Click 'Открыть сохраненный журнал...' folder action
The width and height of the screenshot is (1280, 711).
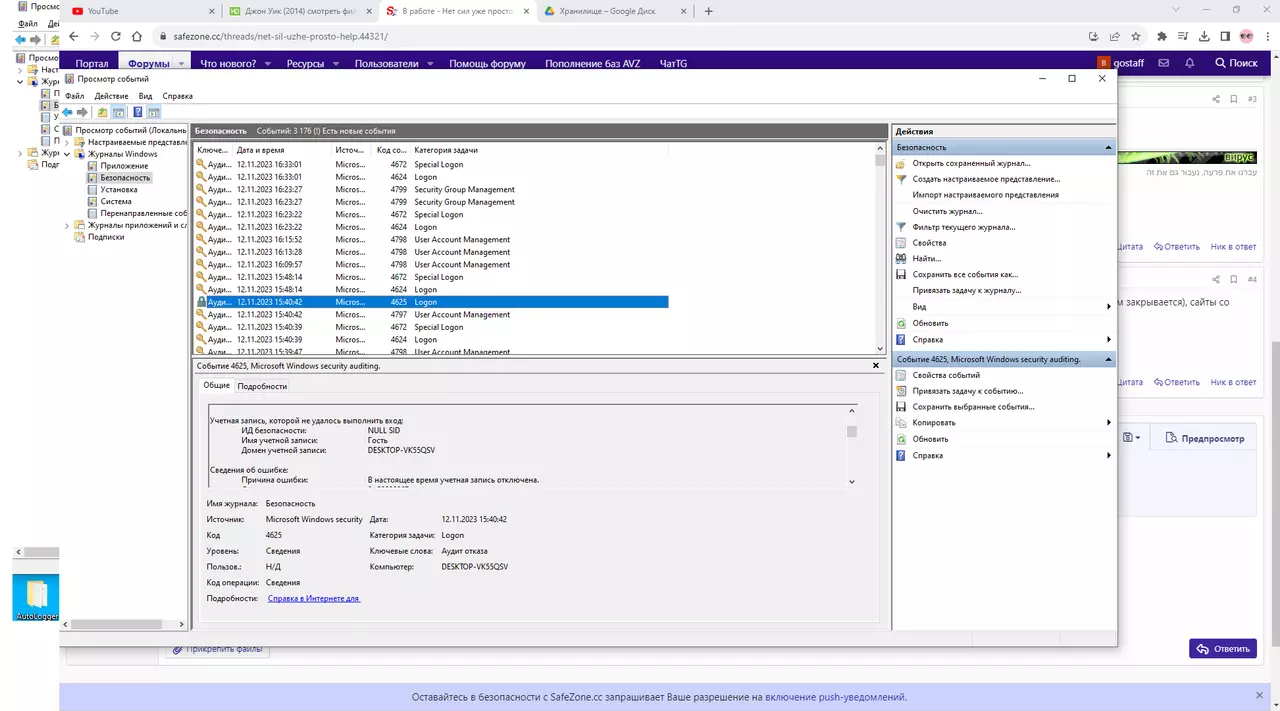[971, 163]
